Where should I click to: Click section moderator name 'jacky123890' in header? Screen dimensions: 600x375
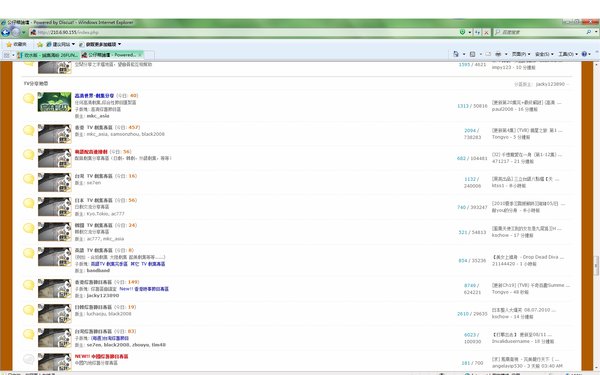coord(550,84)
